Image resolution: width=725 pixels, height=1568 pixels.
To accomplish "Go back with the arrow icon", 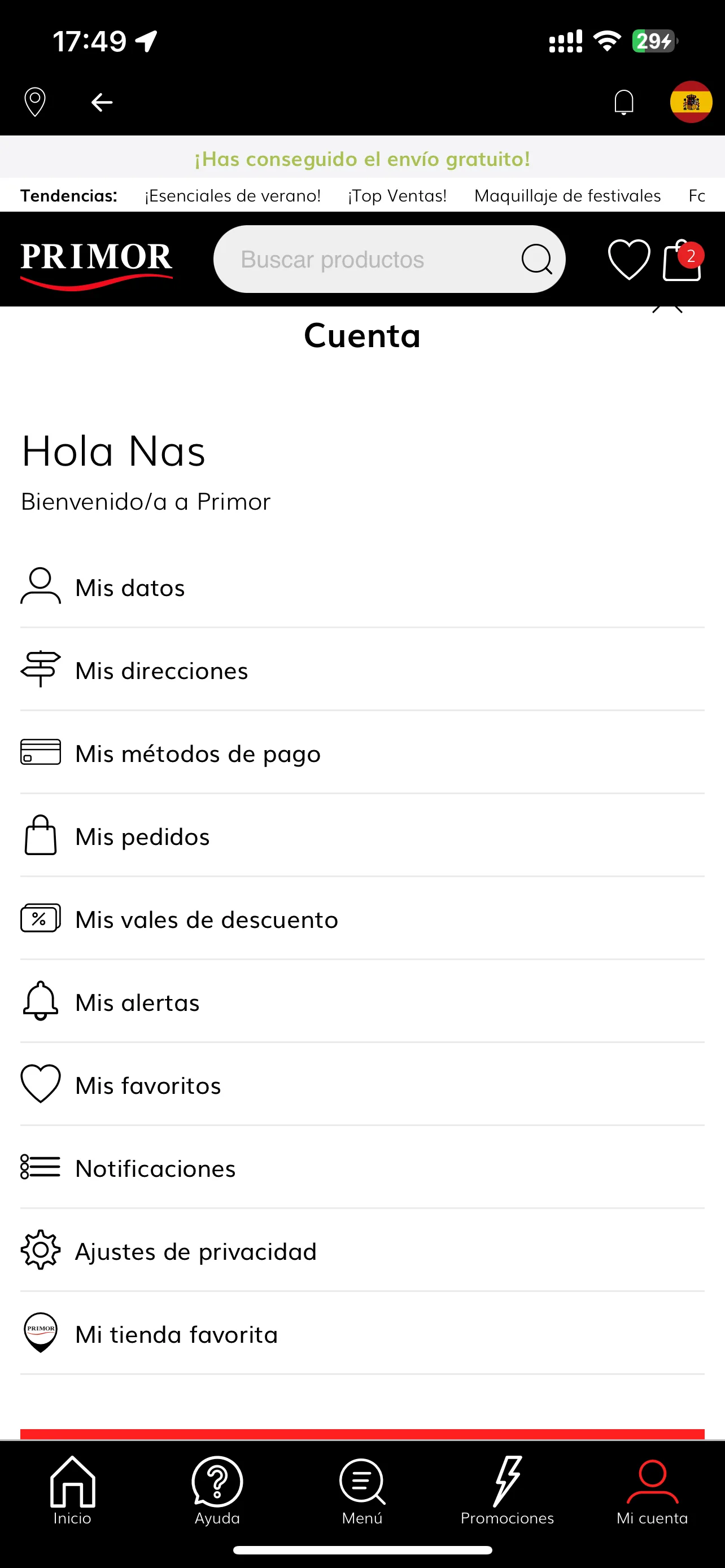I will [x=102, y=102].
